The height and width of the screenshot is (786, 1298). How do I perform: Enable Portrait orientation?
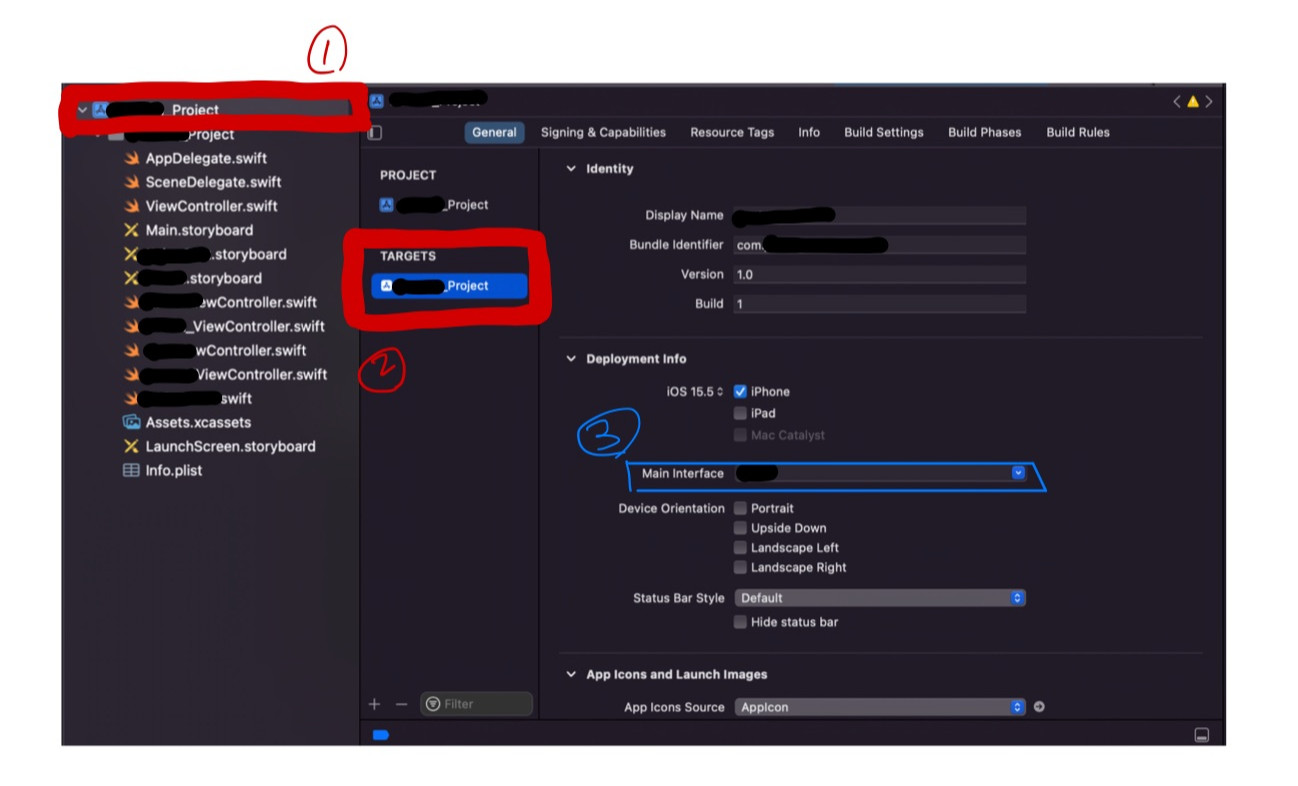point(740,508)
